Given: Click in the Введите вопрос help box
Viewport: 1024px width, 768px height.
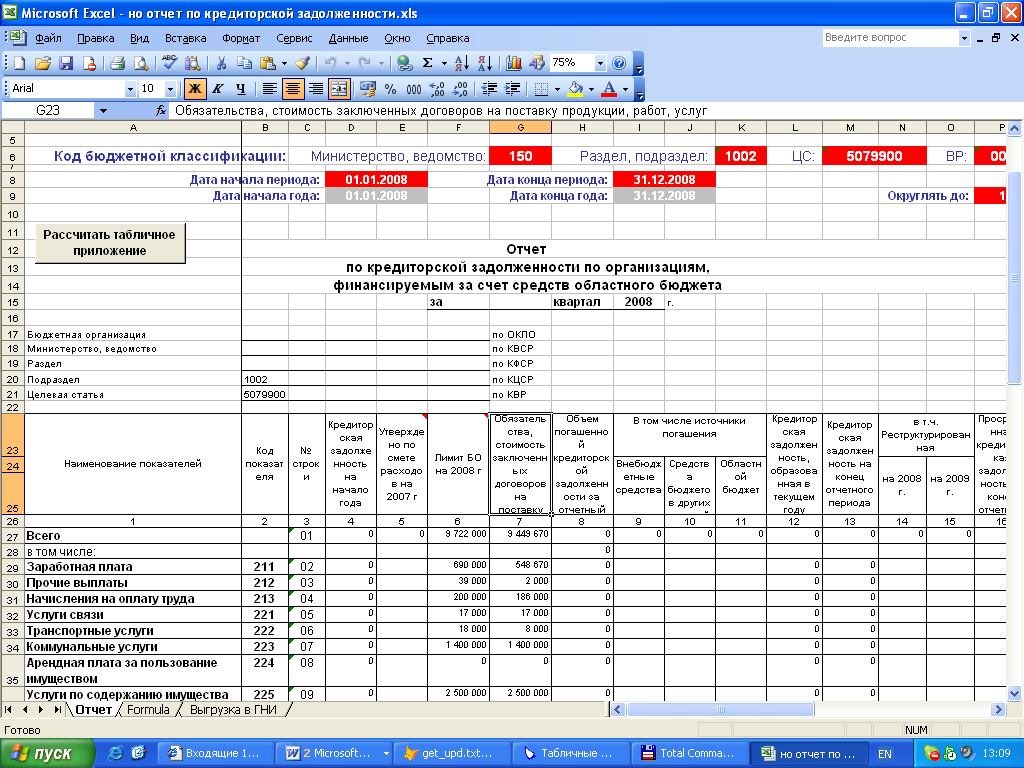Looking at the screenshot, I should pyautogui.click(x=891, y=38).
